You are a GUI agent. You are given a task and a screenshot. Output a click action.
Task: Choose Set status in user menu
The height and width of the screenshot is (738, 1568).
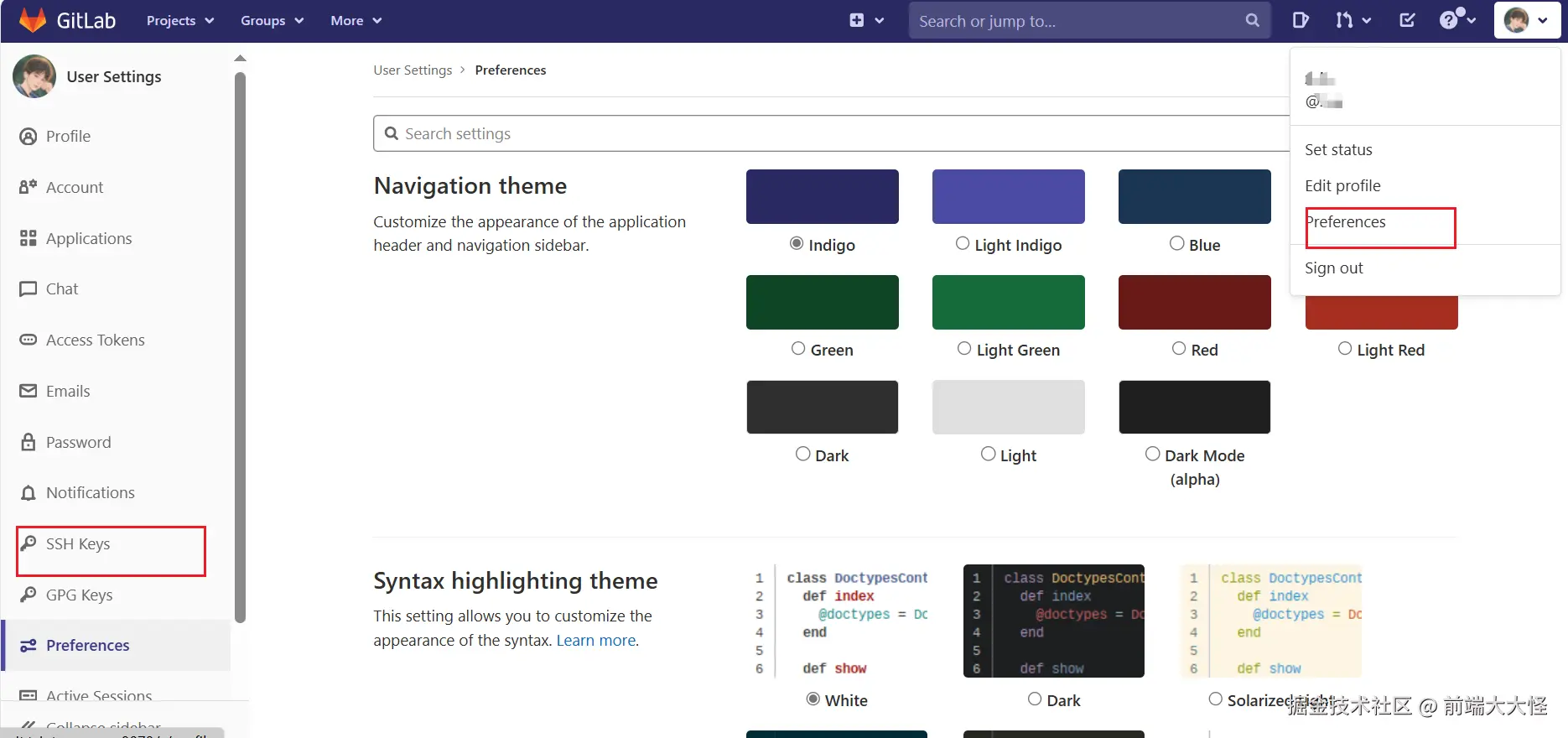[1338, 150]
